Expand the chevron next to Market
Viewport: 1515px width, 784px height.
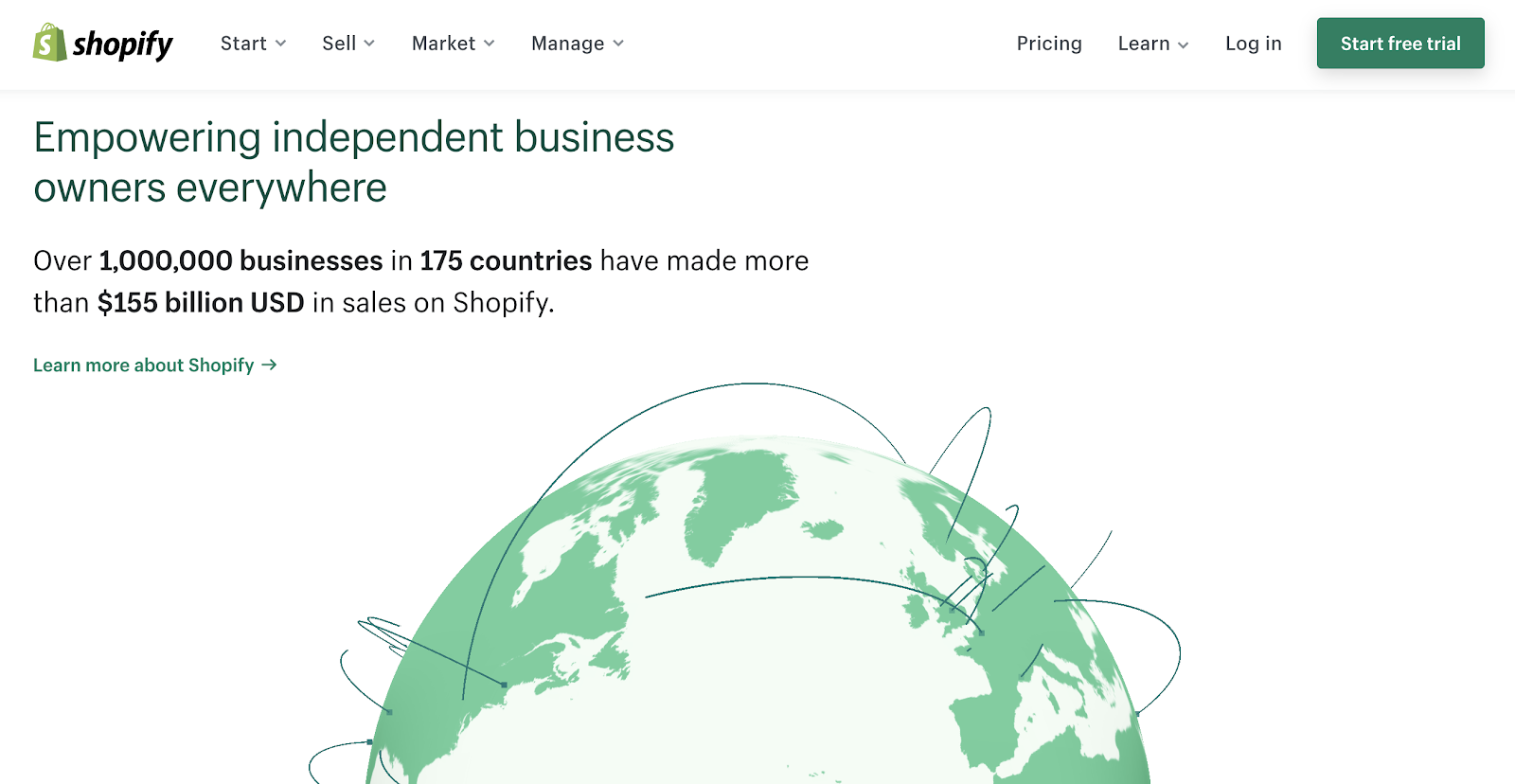489,44
